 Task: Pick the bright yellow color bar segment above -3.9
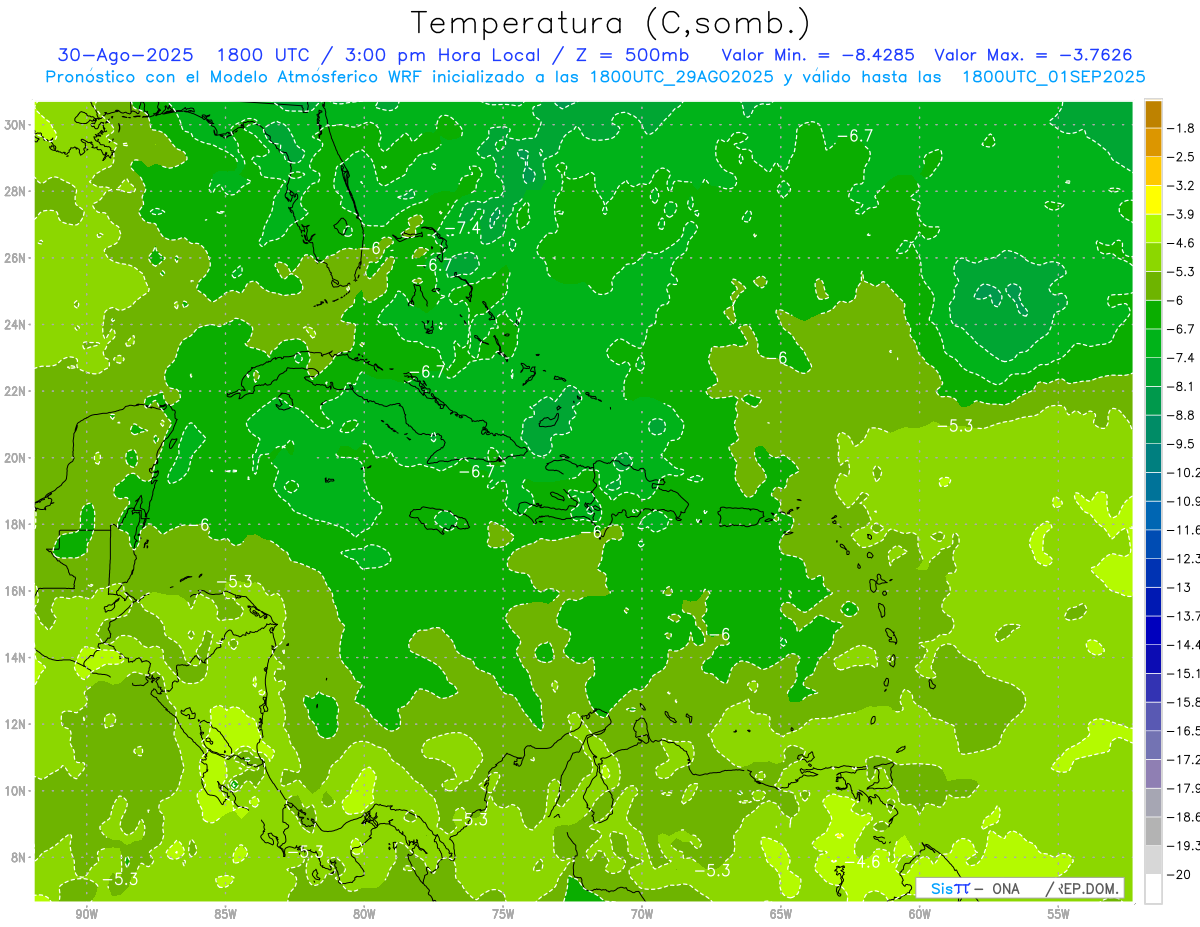(1153, 200)
